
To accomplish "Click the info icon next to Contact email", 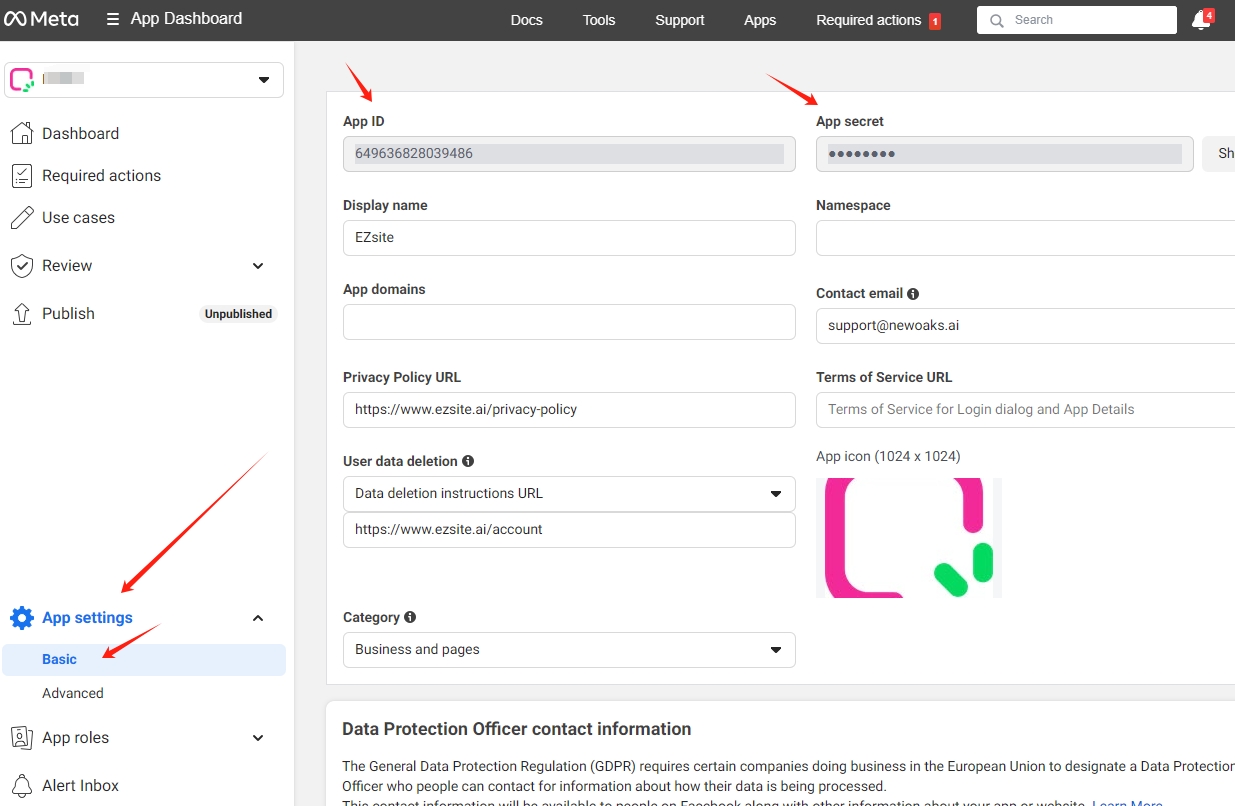I will point(913,292).
